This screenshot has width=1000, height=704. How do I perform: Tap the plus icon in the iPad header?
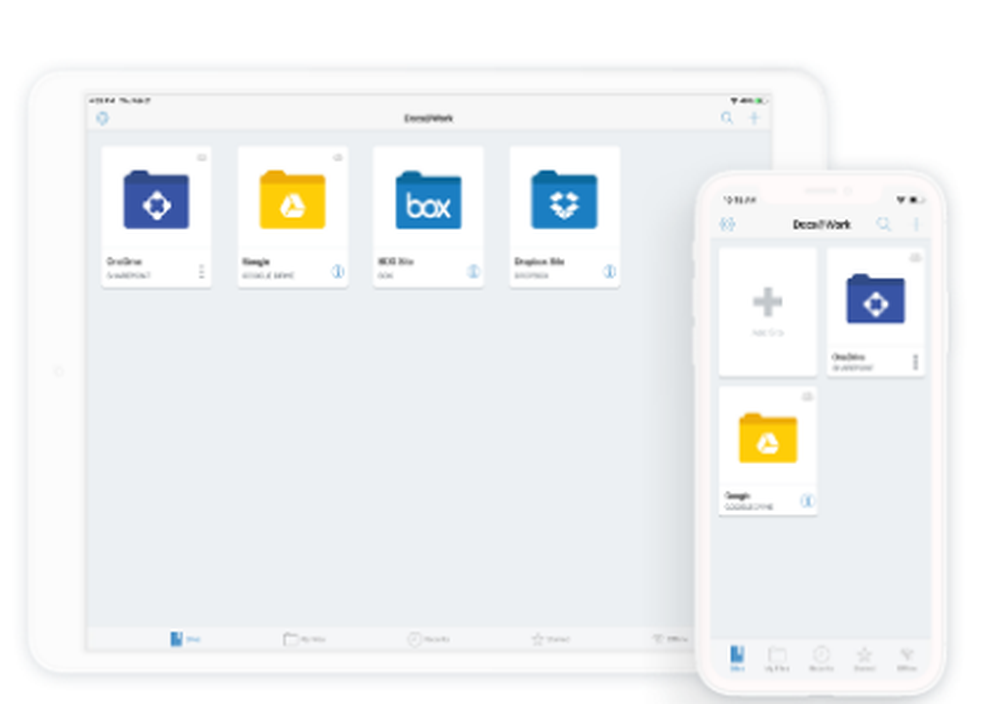point(754,118)
